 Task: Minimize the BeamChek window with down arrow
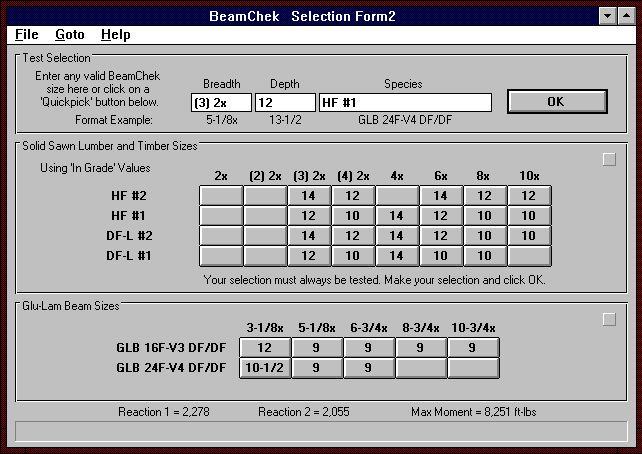(608, 16)
